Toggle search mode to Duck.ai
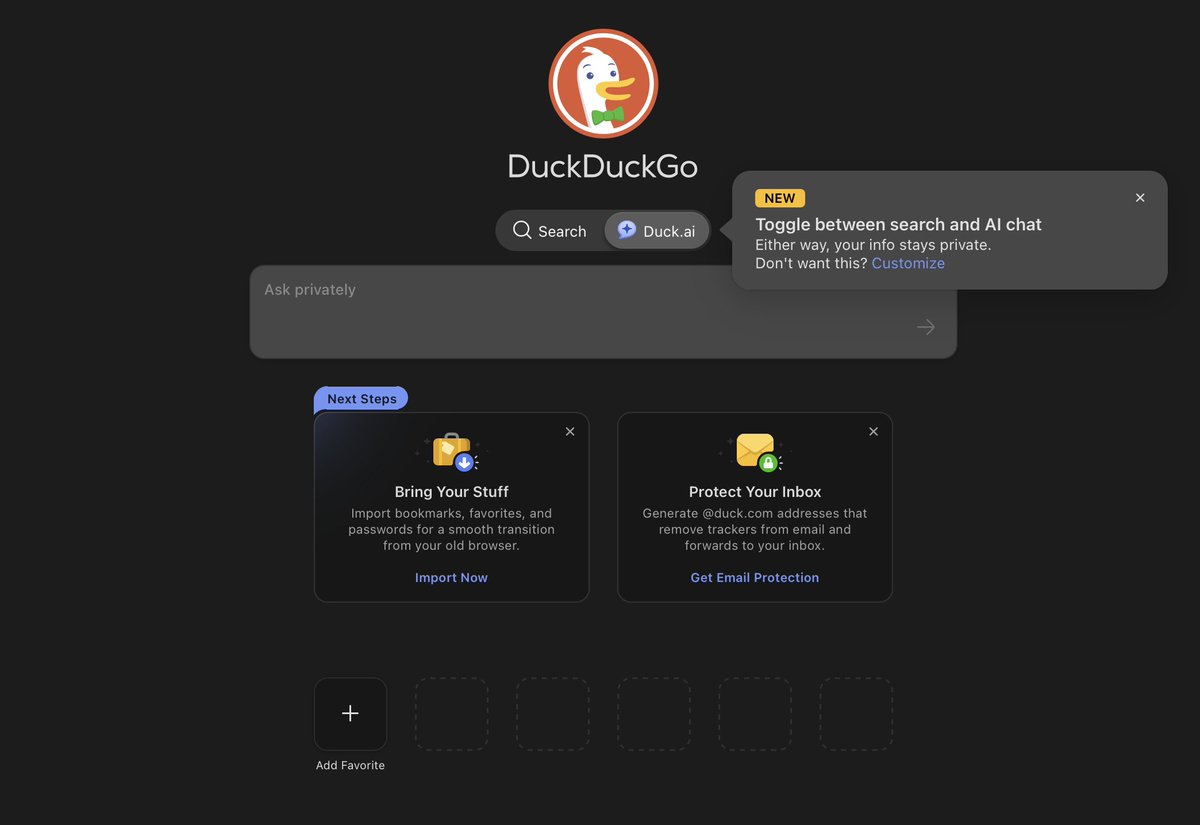 click(656, 230)
